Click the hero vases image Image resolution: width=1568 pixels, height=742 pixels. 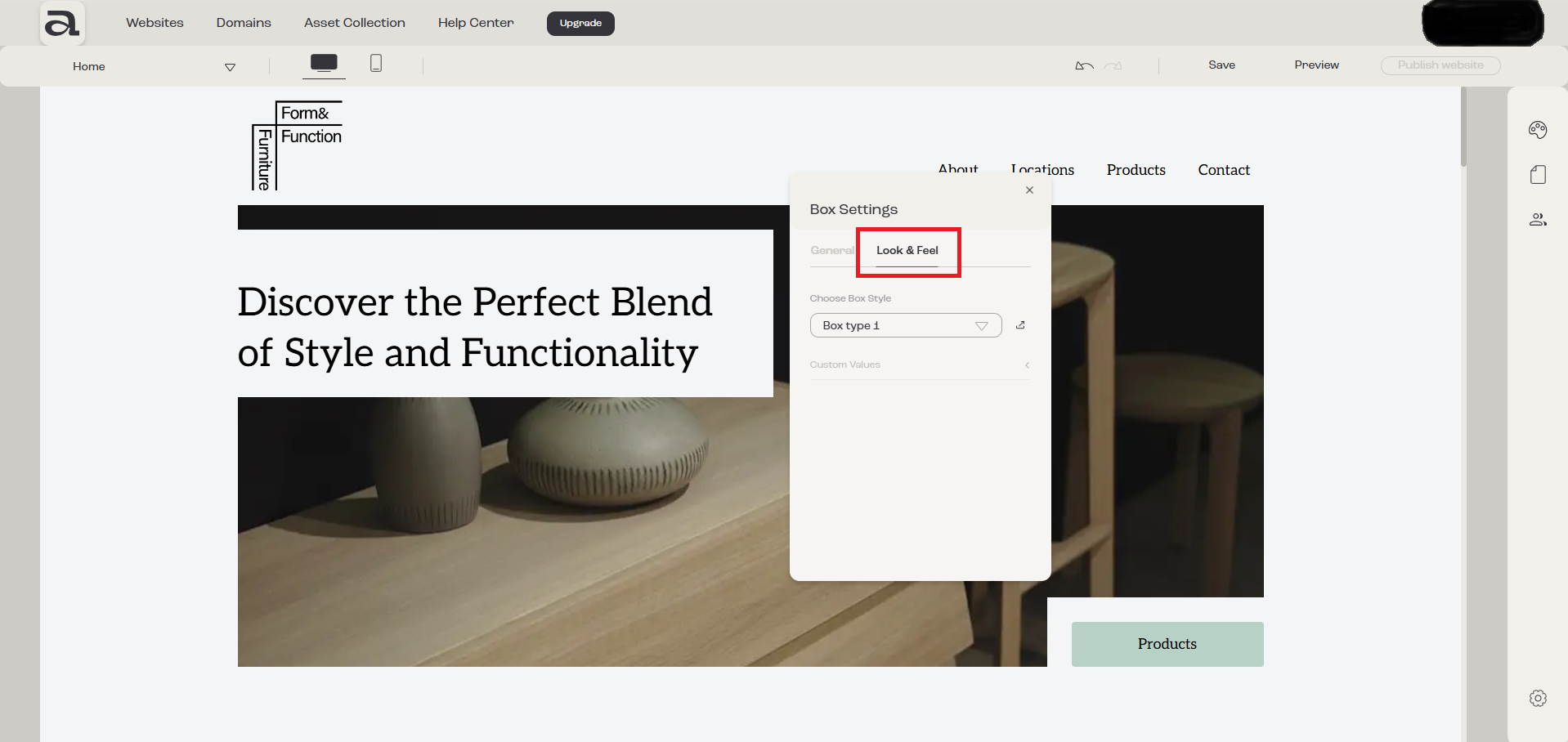point(513,531)
